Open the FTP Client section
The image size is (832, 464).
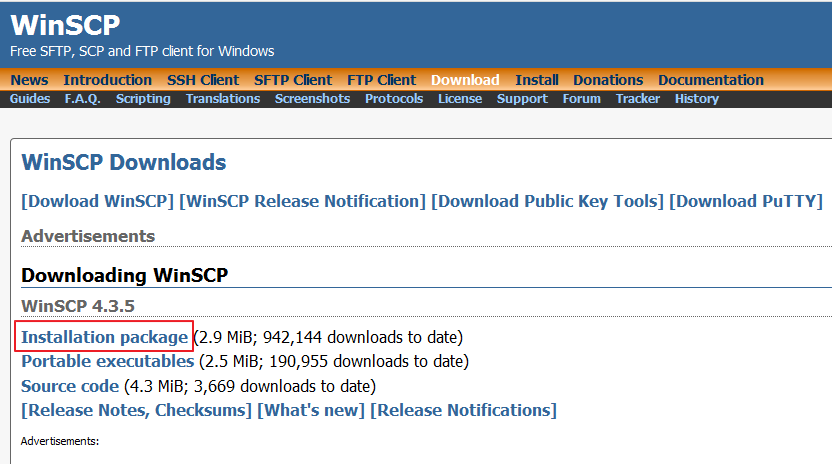(382, 80)
